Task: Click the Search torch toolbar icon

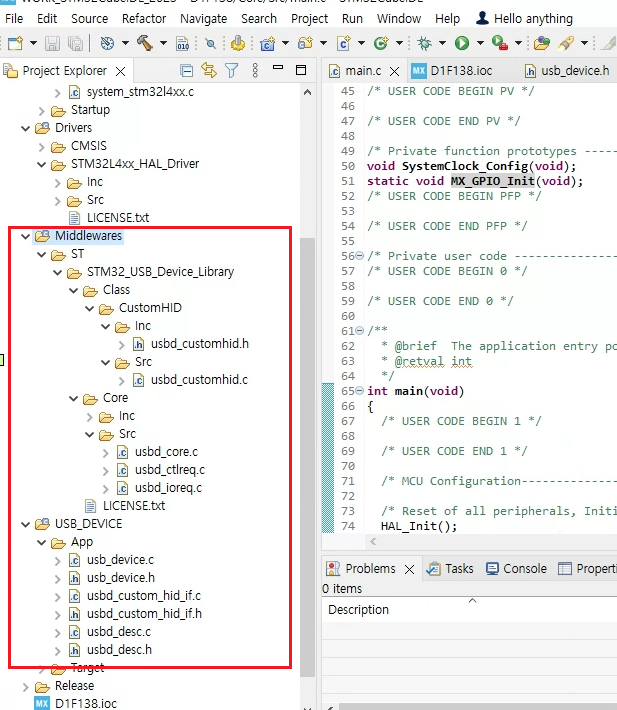Action: [566, 43]
